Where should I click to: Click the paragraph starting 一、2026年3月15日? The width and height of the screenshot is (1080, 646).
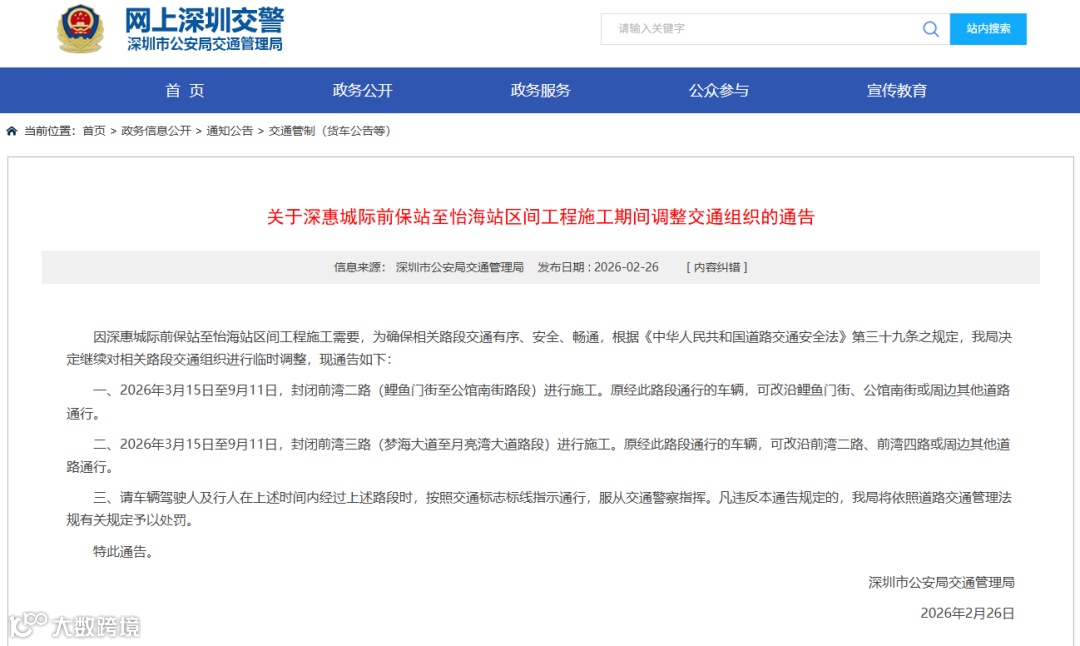pyautogui.click(x=539, y=402)
